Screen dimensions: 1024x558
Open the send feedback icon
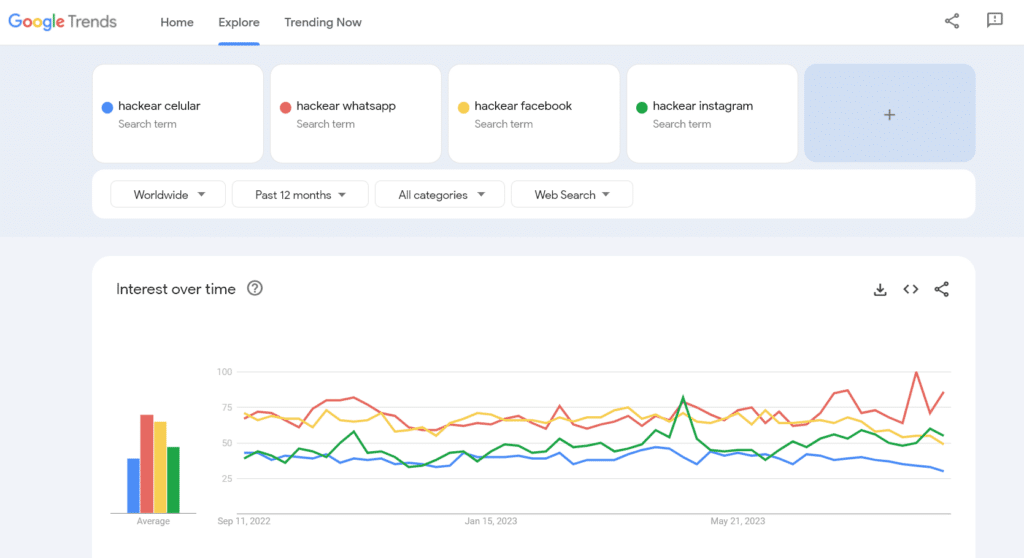pos(995,20)
